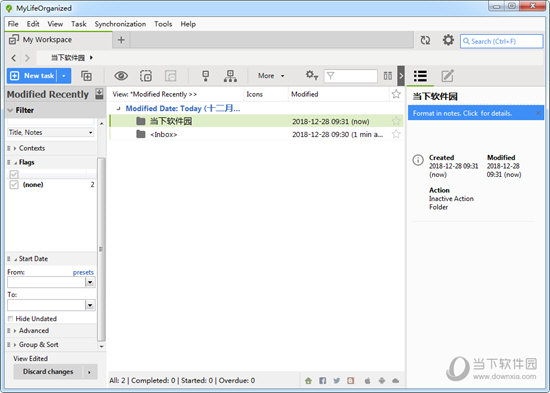Open the settings gear icon near search
The image size is (550, 393).
pos(448,40)
